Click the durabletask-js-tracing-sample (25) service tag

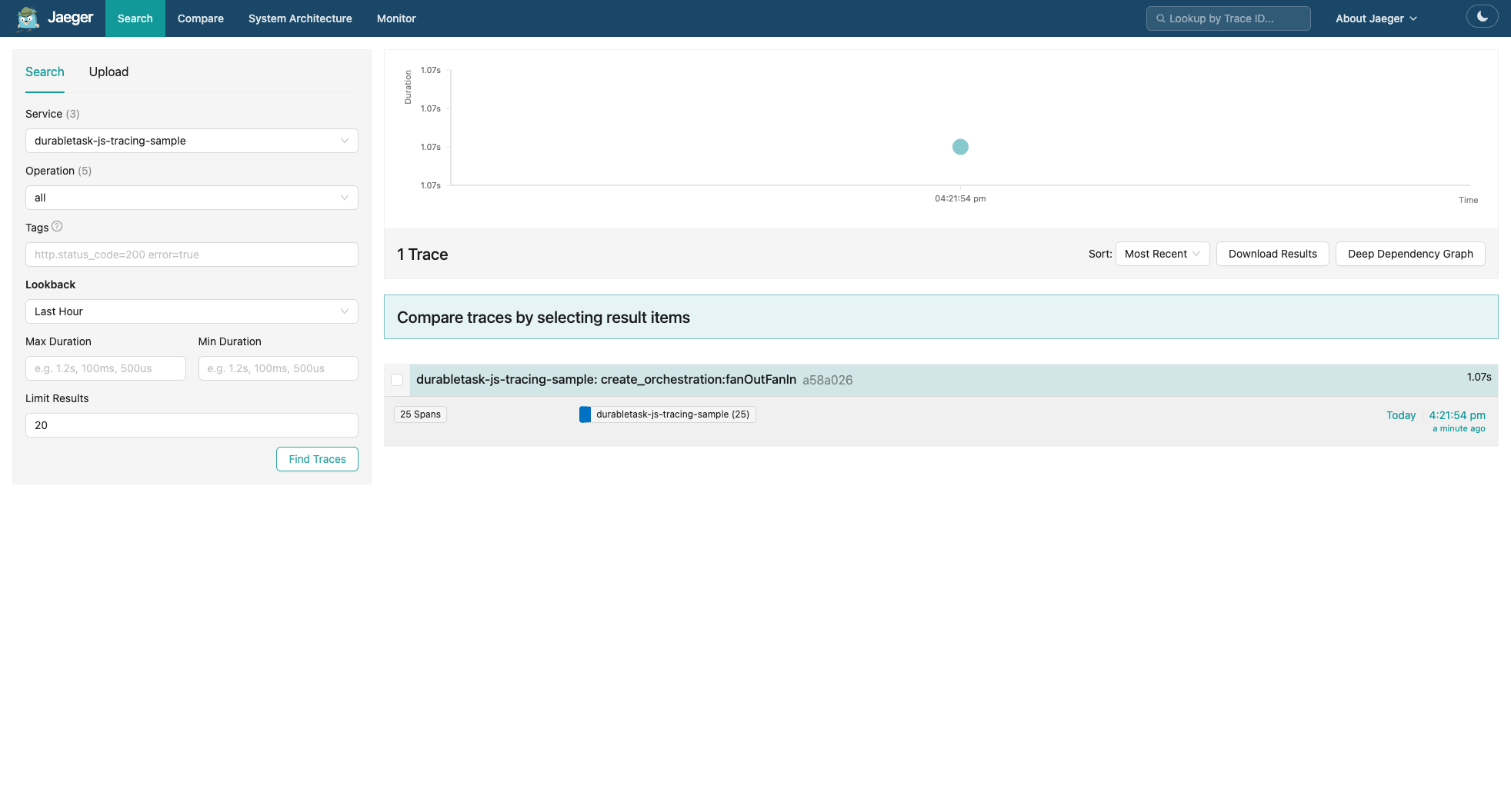668,414
